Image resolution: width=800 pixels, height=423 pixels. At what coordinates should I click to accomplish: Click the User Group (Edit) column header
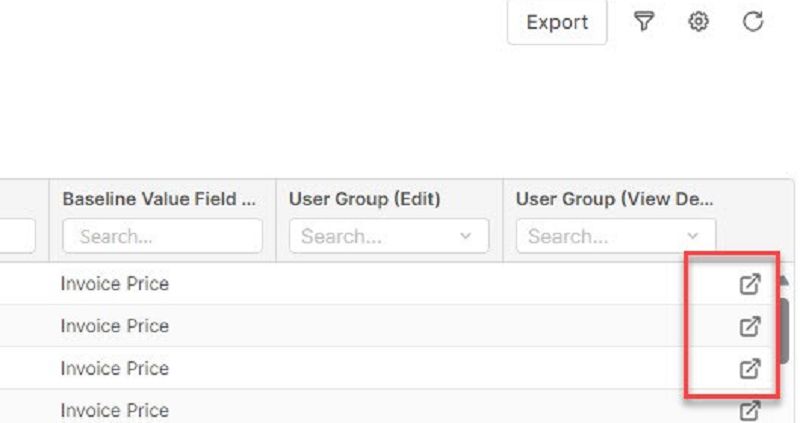pyautogui.click(x=364, y=199)
